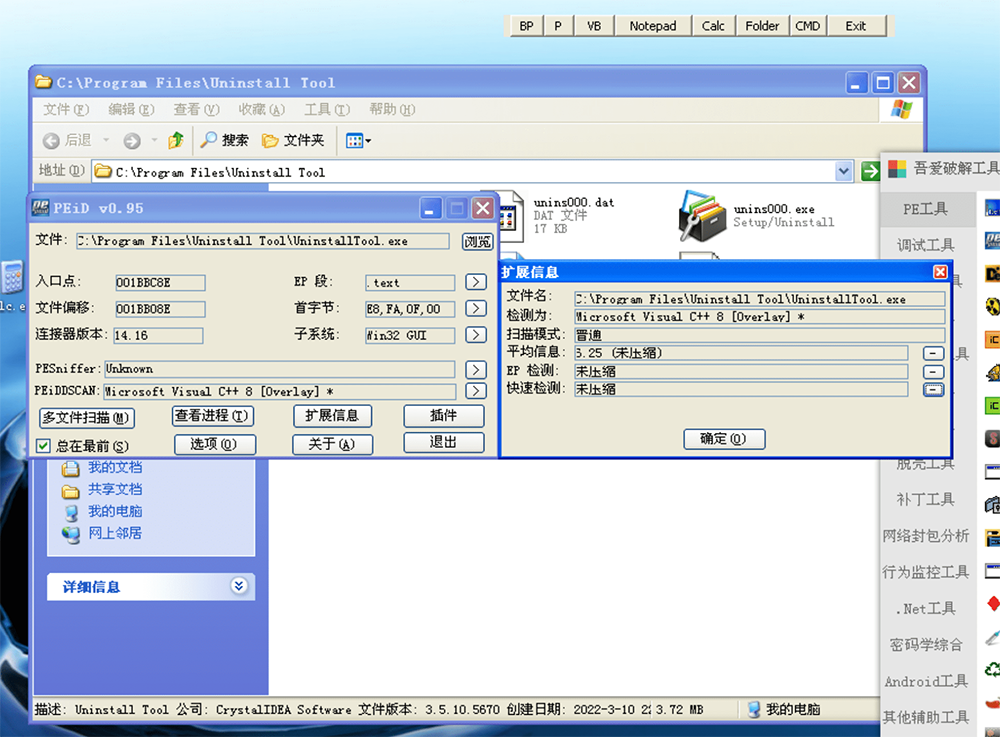This screenshot has width=1000, height=737.
Task: Launch Notepad from the top toolbar
Action: point(652,26)
